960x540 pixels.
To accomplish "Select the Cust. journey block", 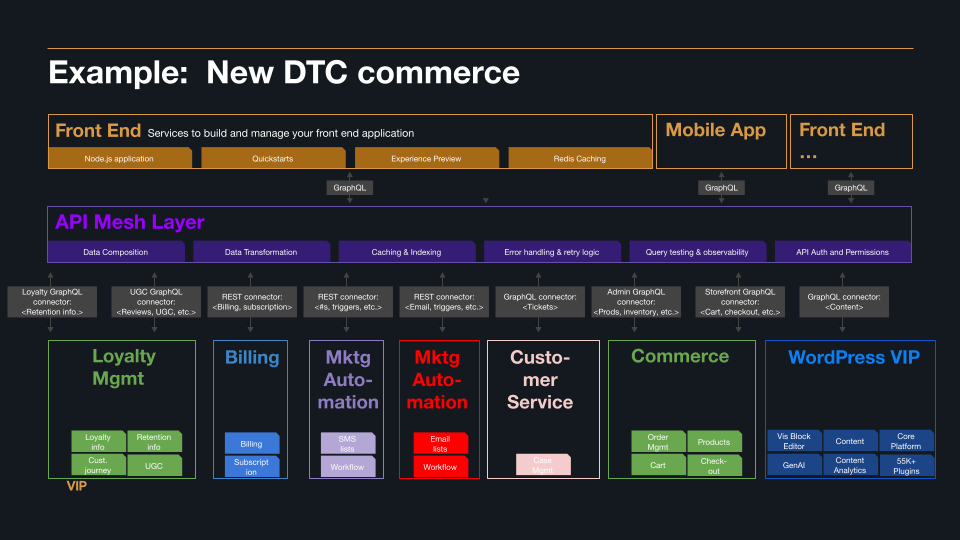I will [x=98, y=465].
